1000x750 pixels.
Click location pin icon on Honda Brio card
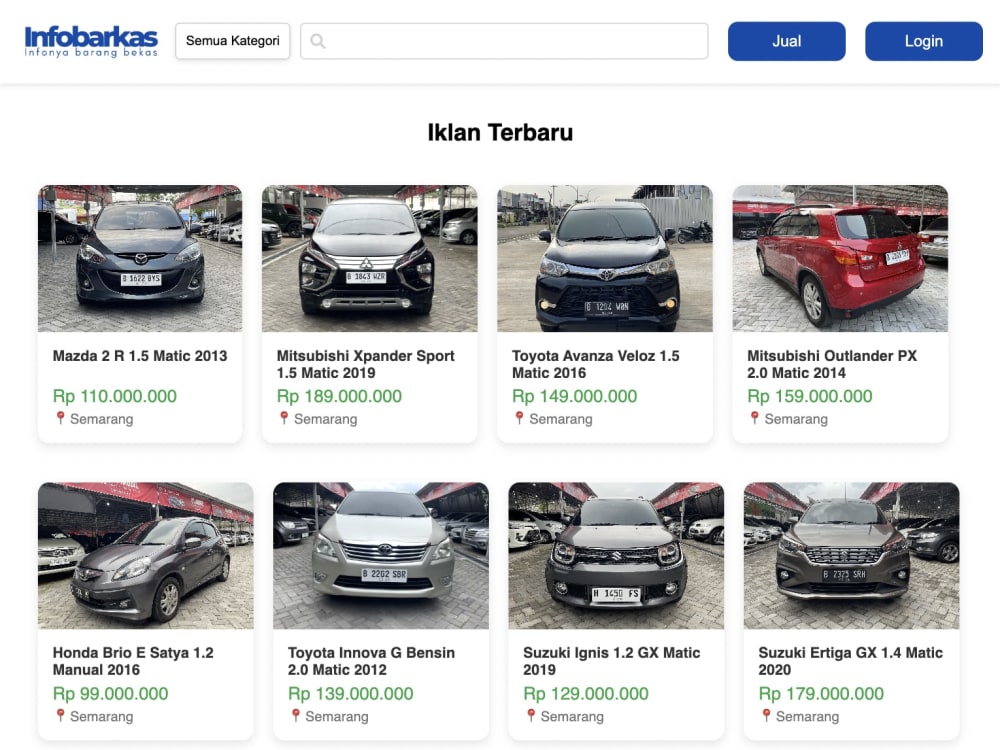(60, 716)
